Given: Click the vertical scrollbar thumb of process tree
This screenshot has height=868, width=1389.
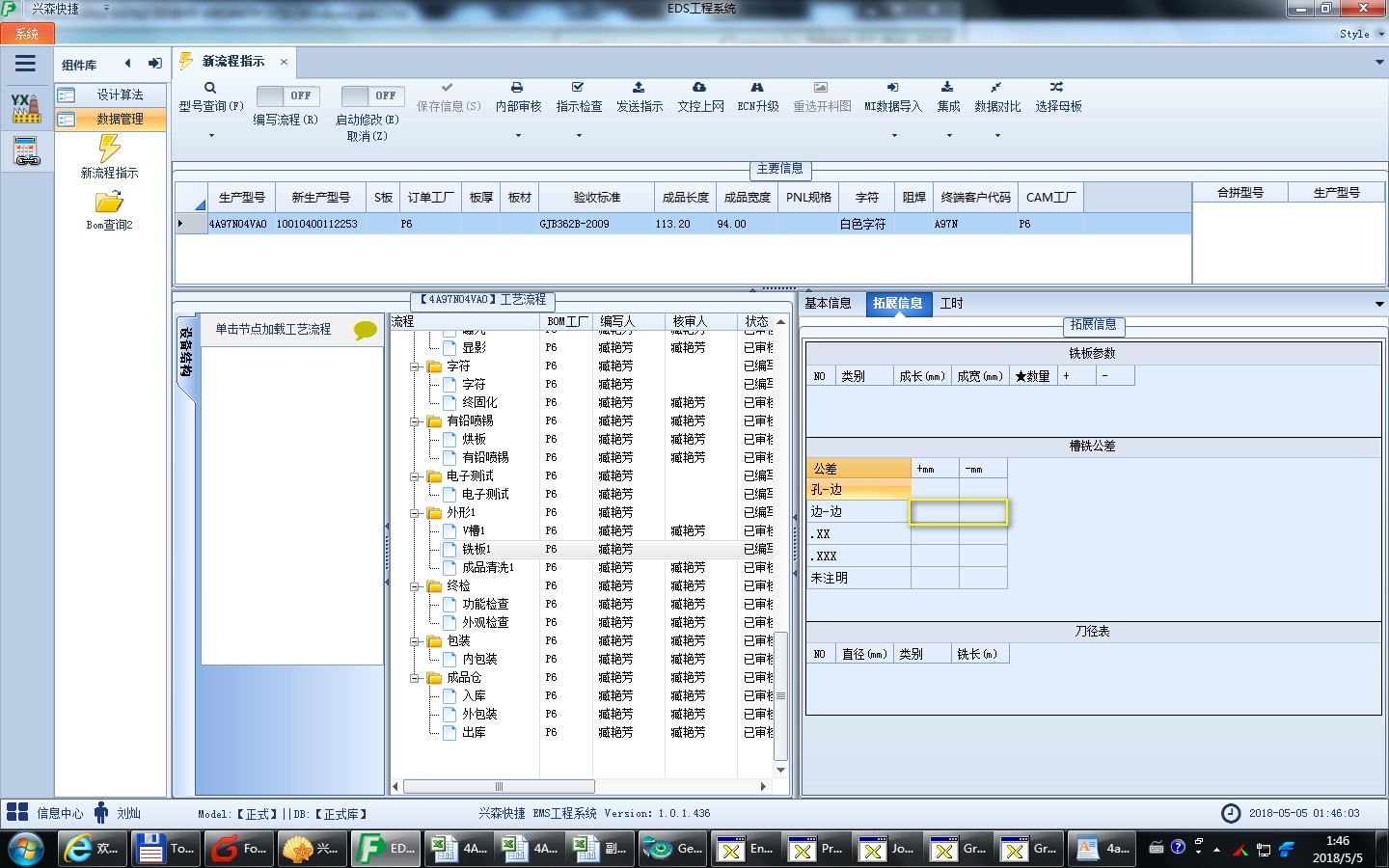Looking at the screenshot, I should point(780,695).
